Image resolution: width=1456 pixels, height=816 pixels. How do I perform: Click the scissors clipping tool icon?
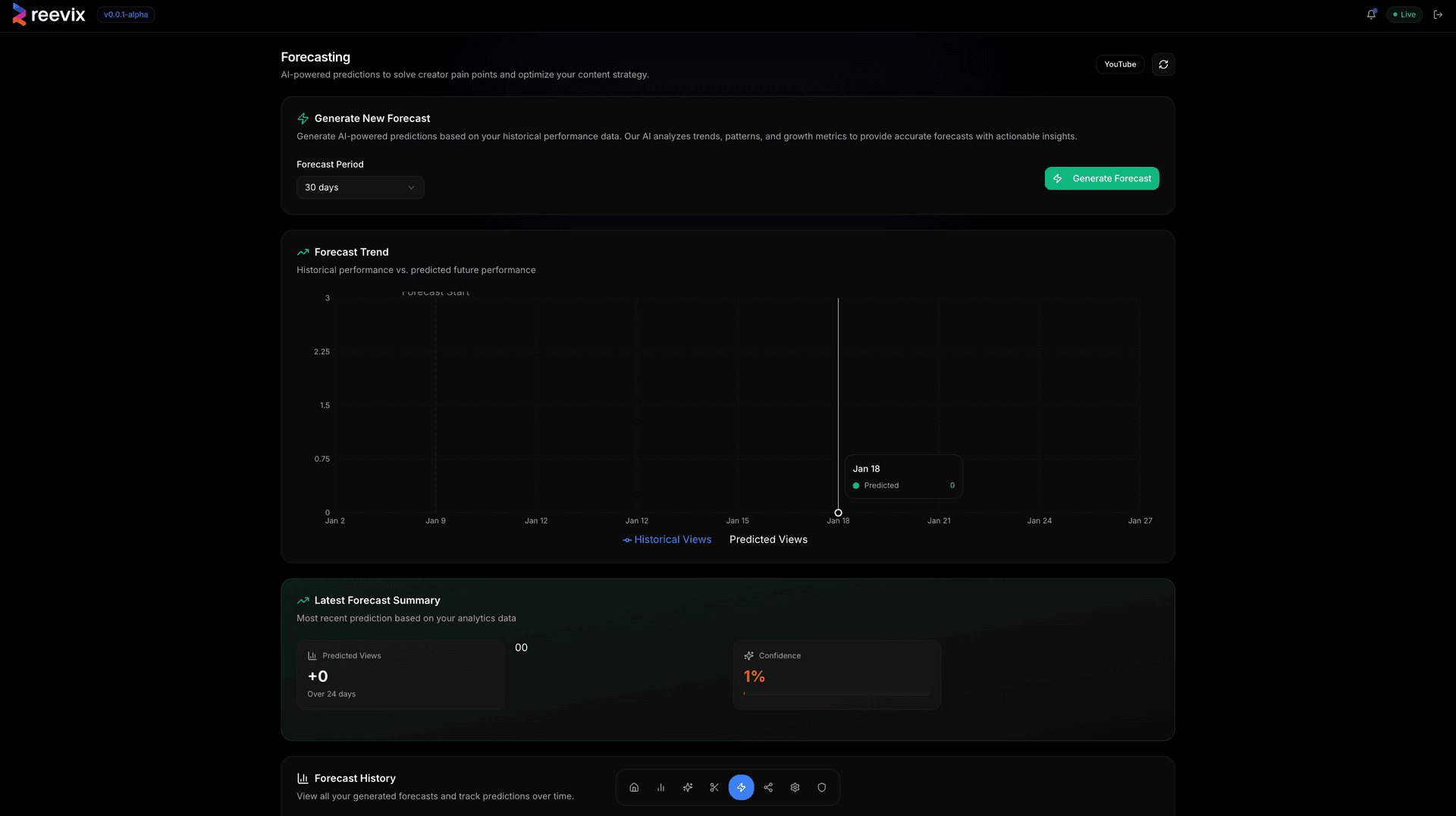pos(714,787)
